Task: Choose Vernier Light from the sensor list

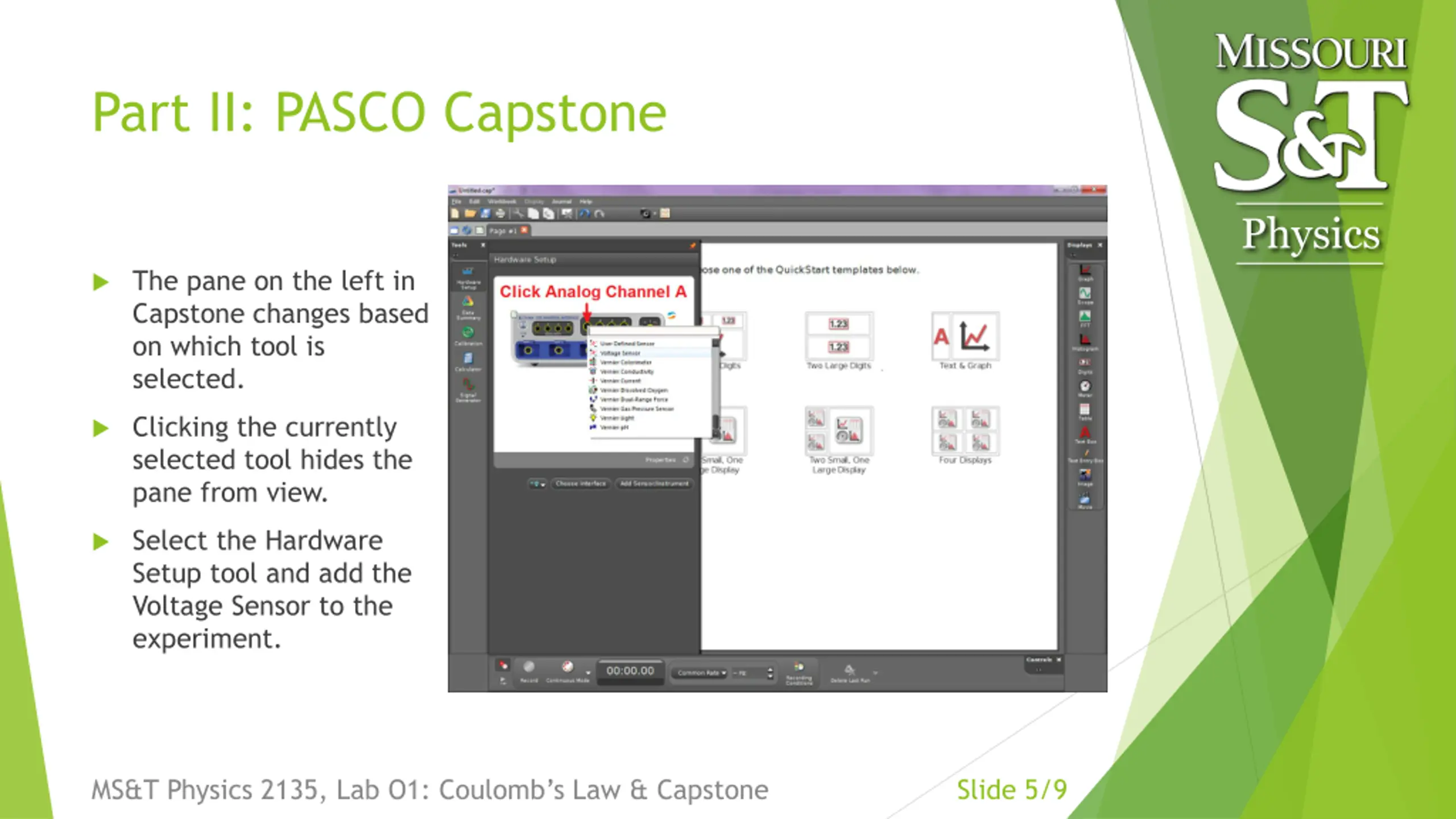Action: [651, 418]
